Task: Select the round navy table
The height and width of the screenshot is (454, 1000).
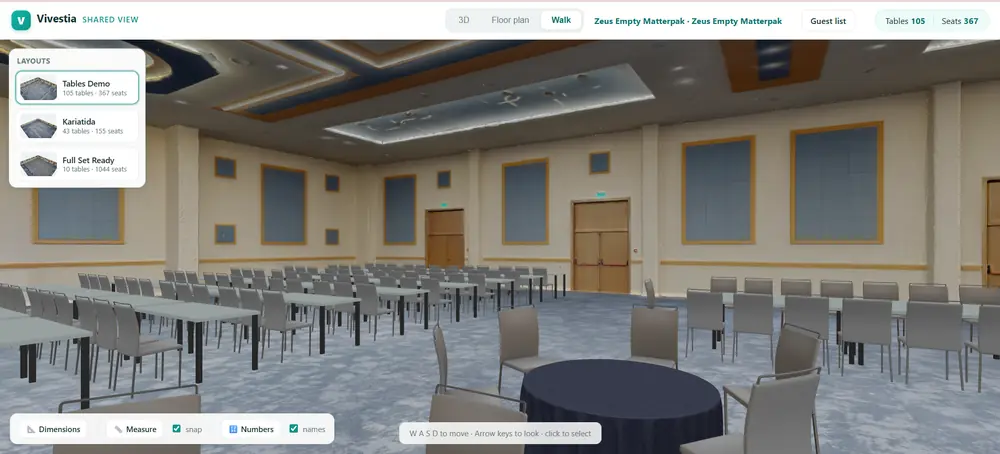Action: click(x=621, y=408)
